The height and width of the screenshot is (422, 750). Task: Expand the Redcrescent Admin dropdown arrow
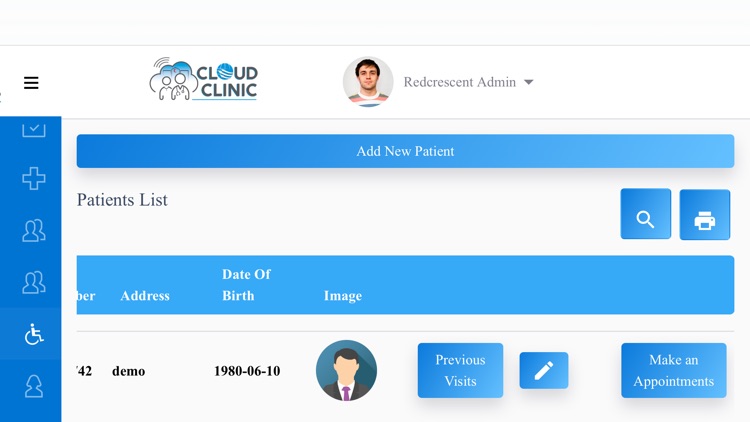pyautogui.click(x=529, y=82)
